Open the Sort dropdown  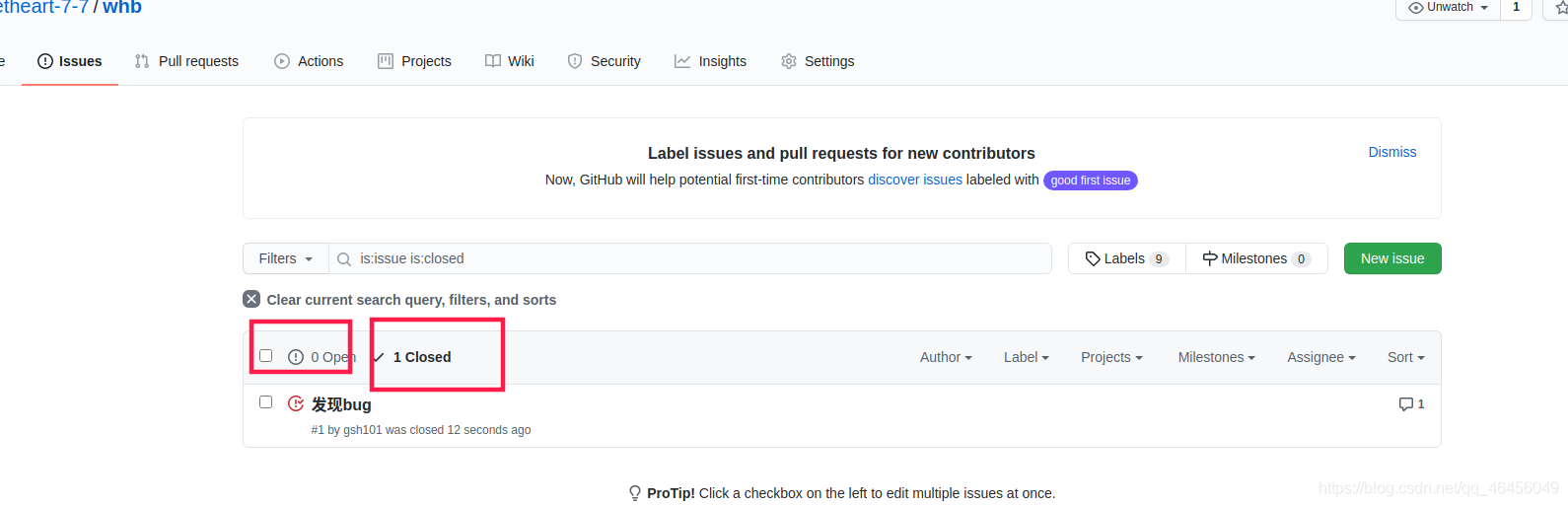pos(1406,357)
